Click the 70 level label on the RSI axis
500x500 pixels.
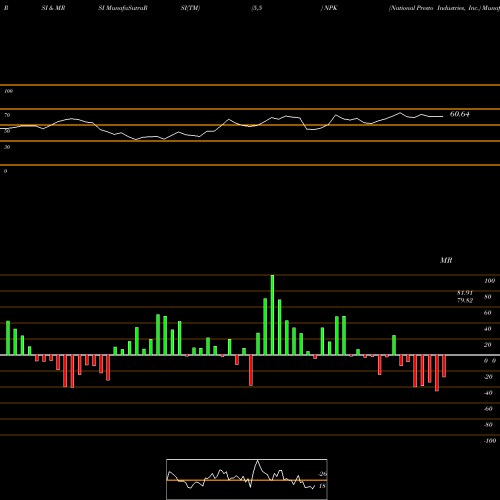click(7, 115)
